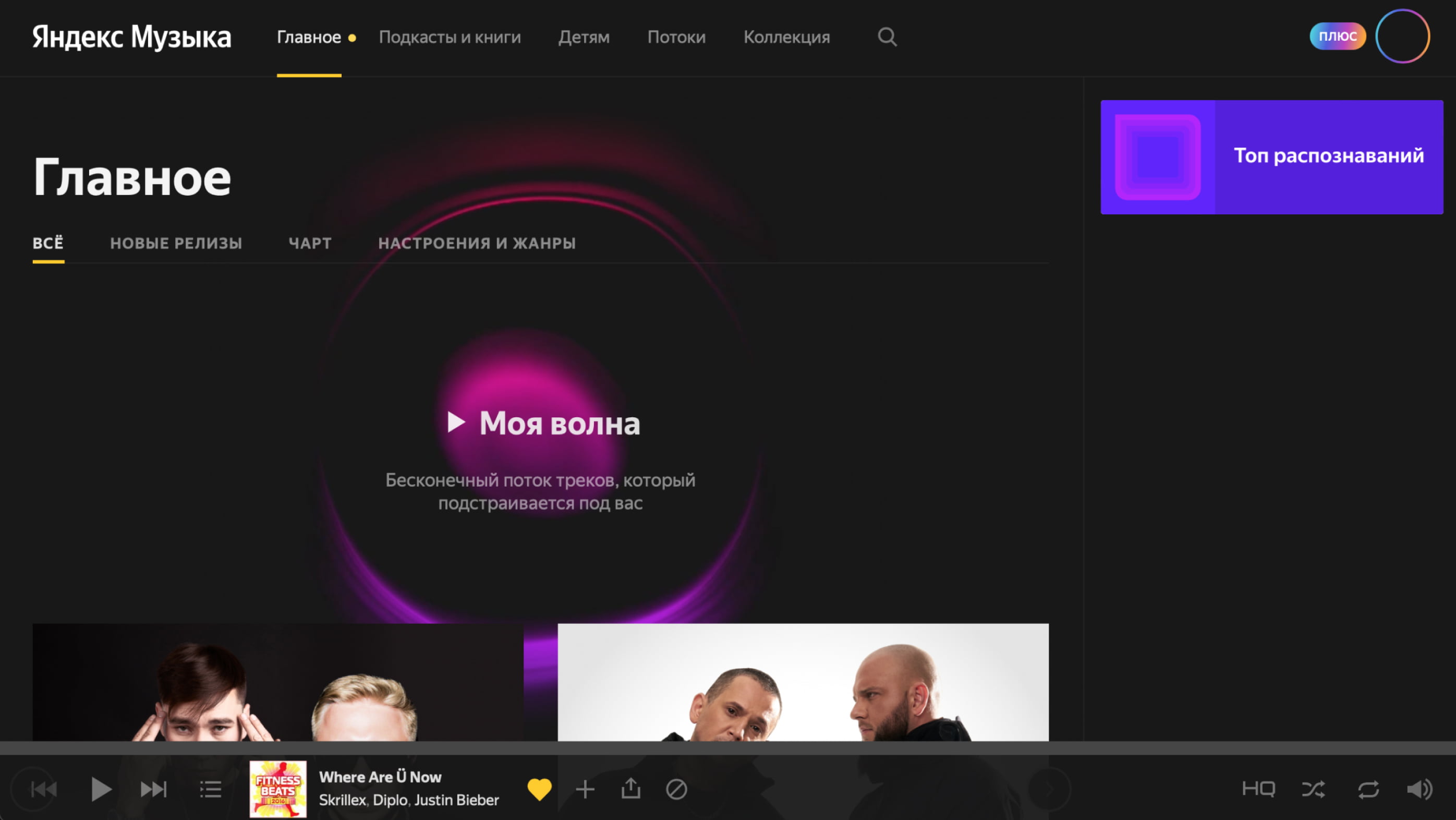
Task: Toggle HQ sound quality
Action: tap(1258, 789)
